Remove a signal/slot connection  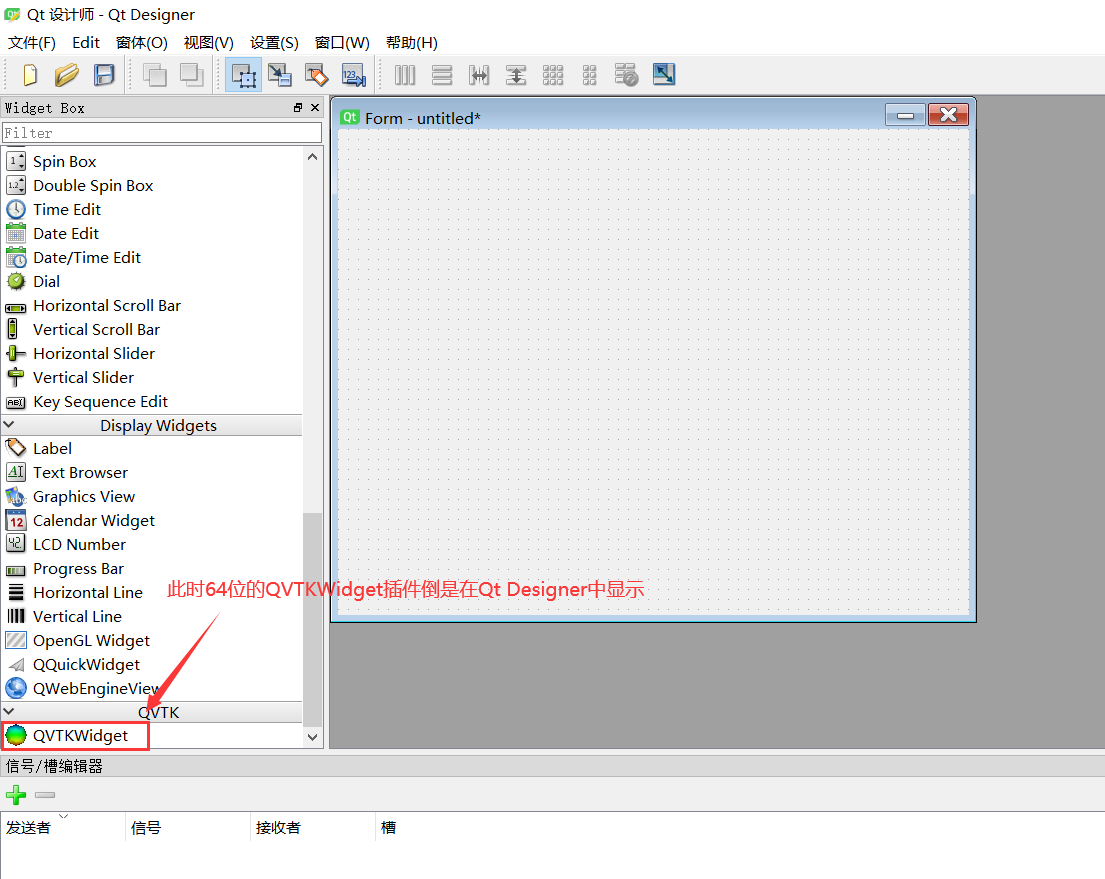click(x=44, y=794)
